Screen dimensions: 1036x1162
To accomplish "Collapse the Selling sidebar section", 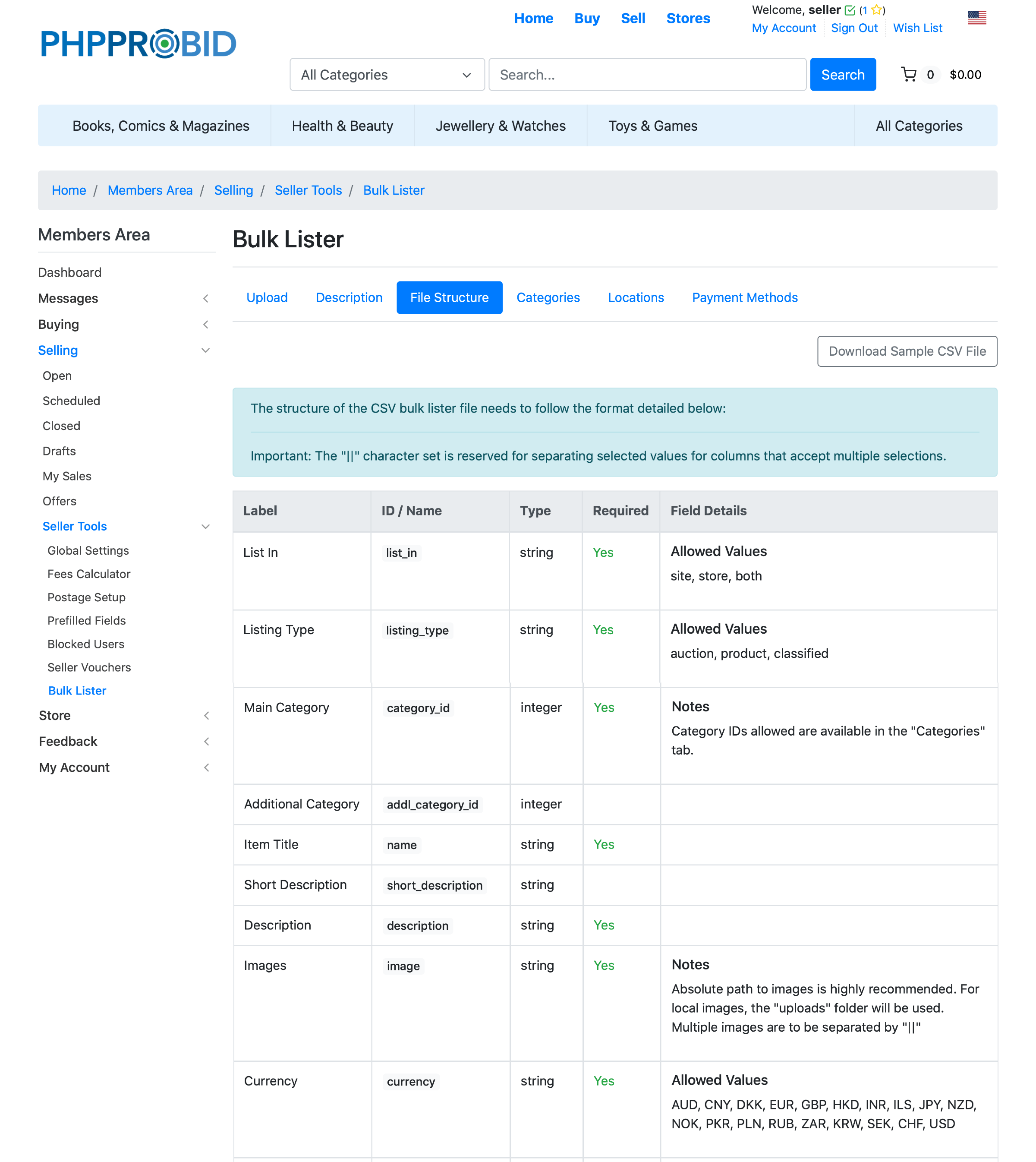I will [205, 350].
